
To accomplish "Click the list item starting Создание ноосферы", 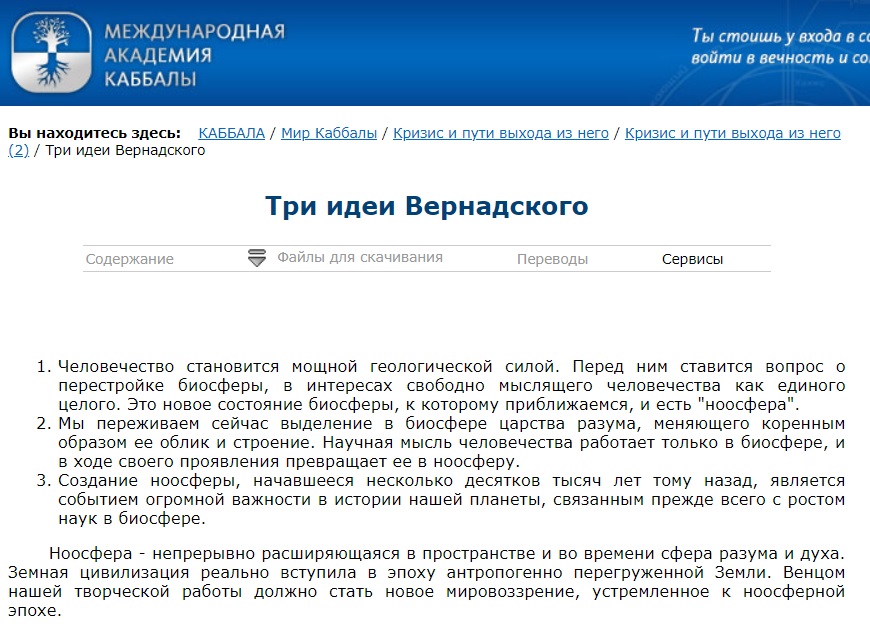I will [x=452, y=499].
